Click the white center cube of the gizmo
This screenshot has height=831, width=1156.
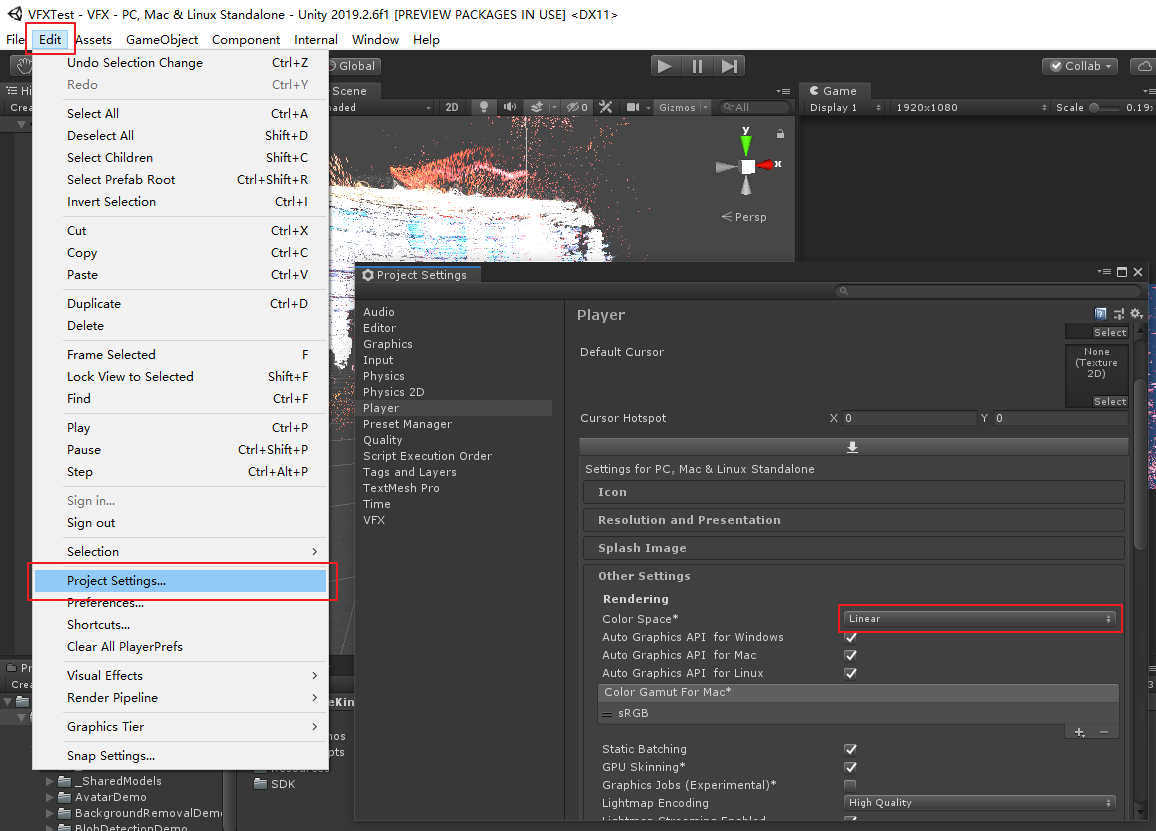point(748,167)
